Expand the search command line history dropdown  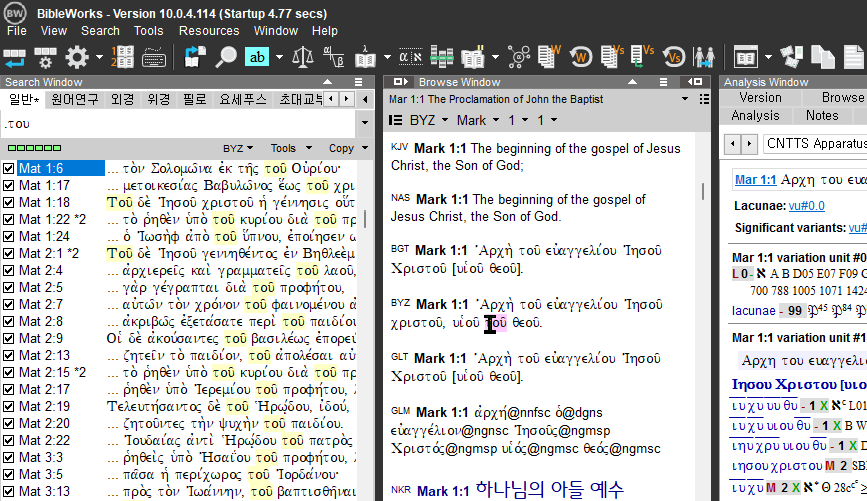click(364, 123)
